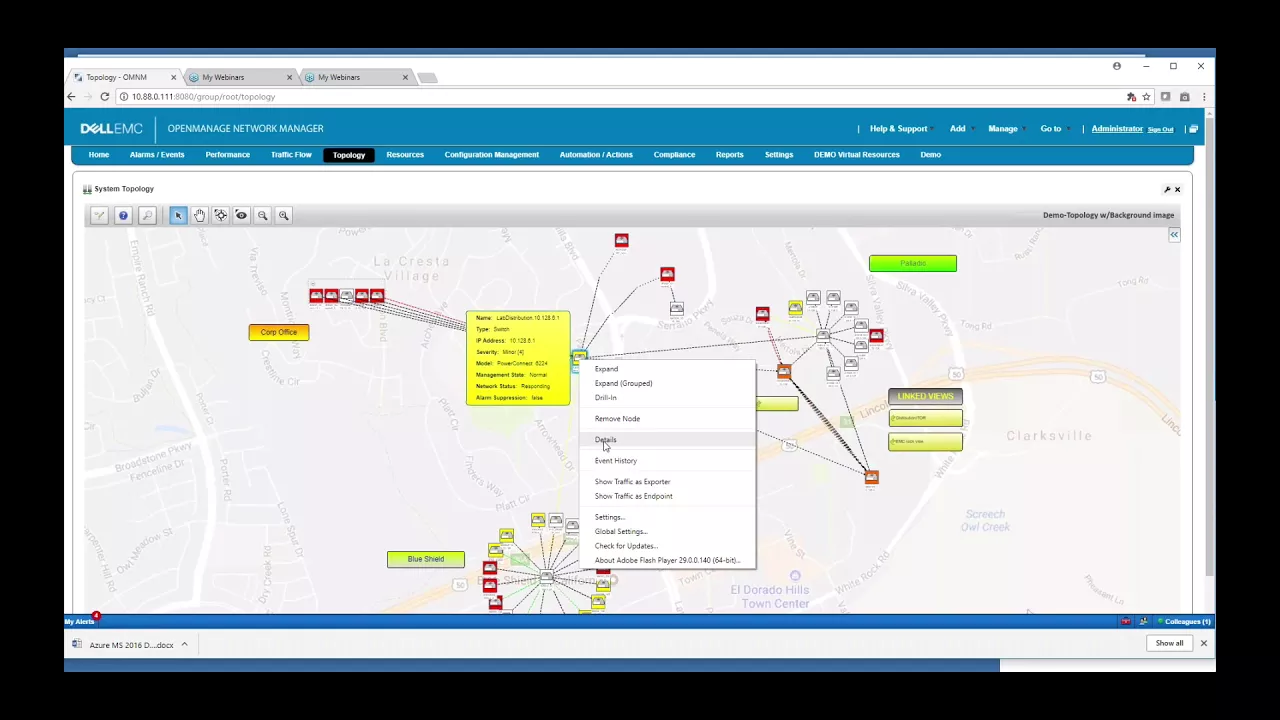Open the Automation / Actions tab
Screen dimensions: 1280x720
click(596, 155)
